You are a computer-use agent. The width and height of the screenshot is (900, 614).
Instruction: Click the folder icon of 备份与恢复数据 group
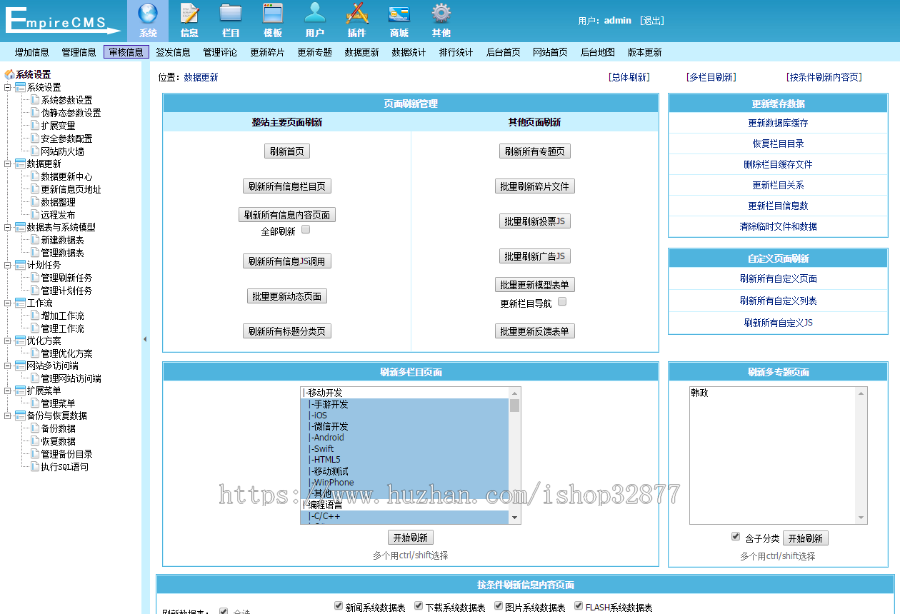pos(20,415)
